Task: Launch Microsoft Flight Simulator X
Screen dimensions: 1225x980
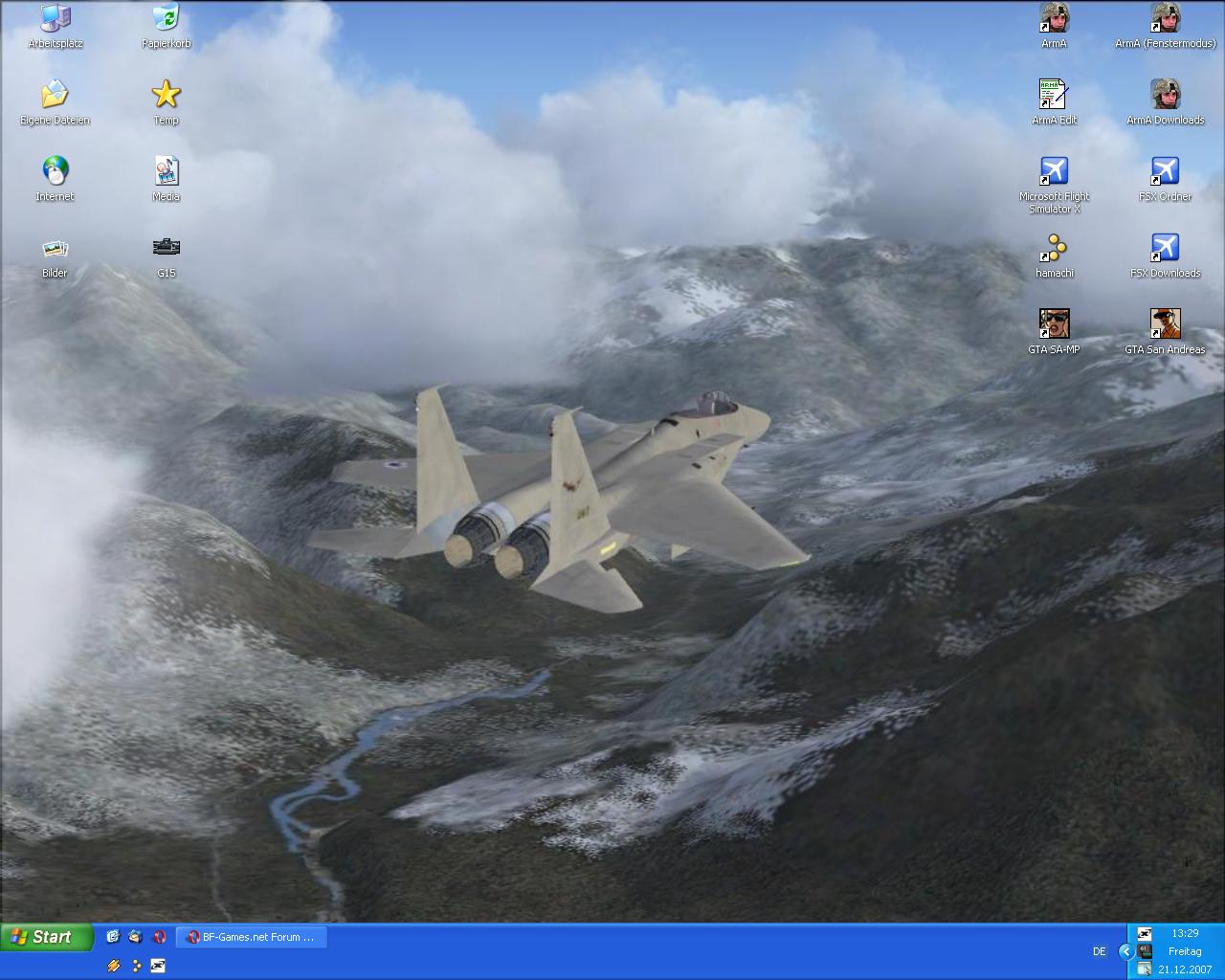Action: point(1054,172)
